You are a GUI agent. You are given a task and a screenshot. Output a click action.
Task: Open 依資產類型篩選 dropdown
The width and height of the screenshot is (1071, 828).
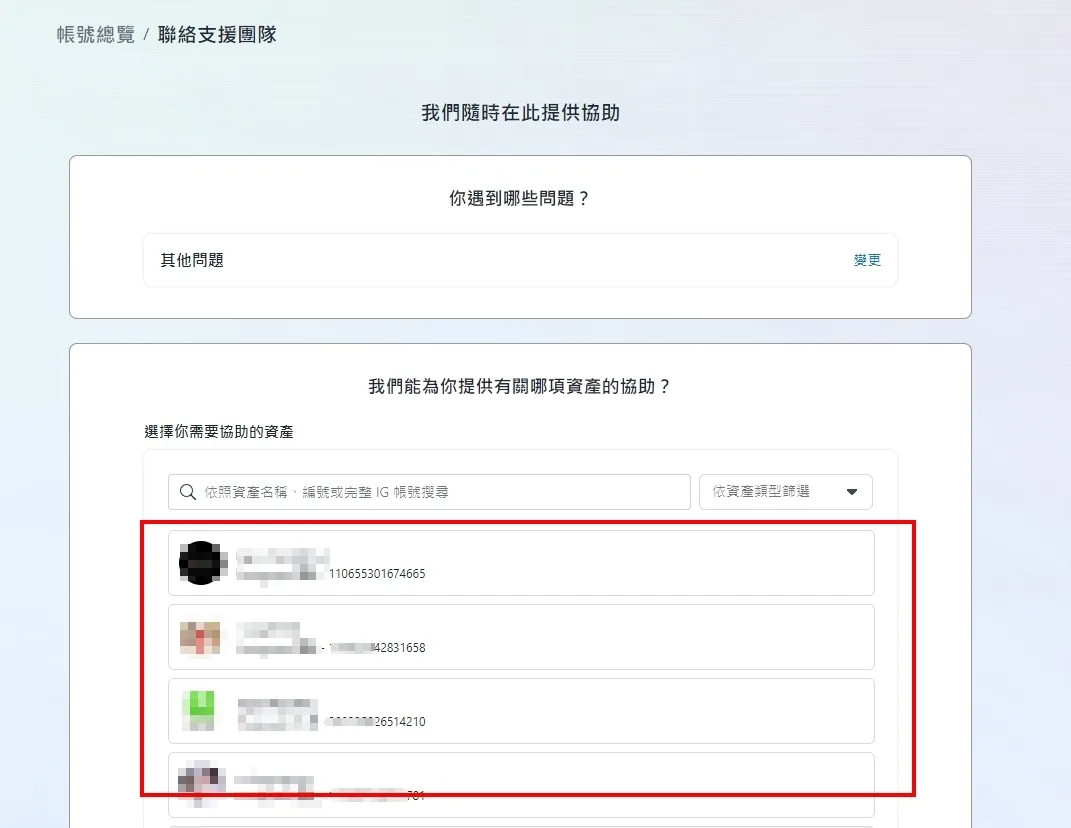tap(785, 492)
